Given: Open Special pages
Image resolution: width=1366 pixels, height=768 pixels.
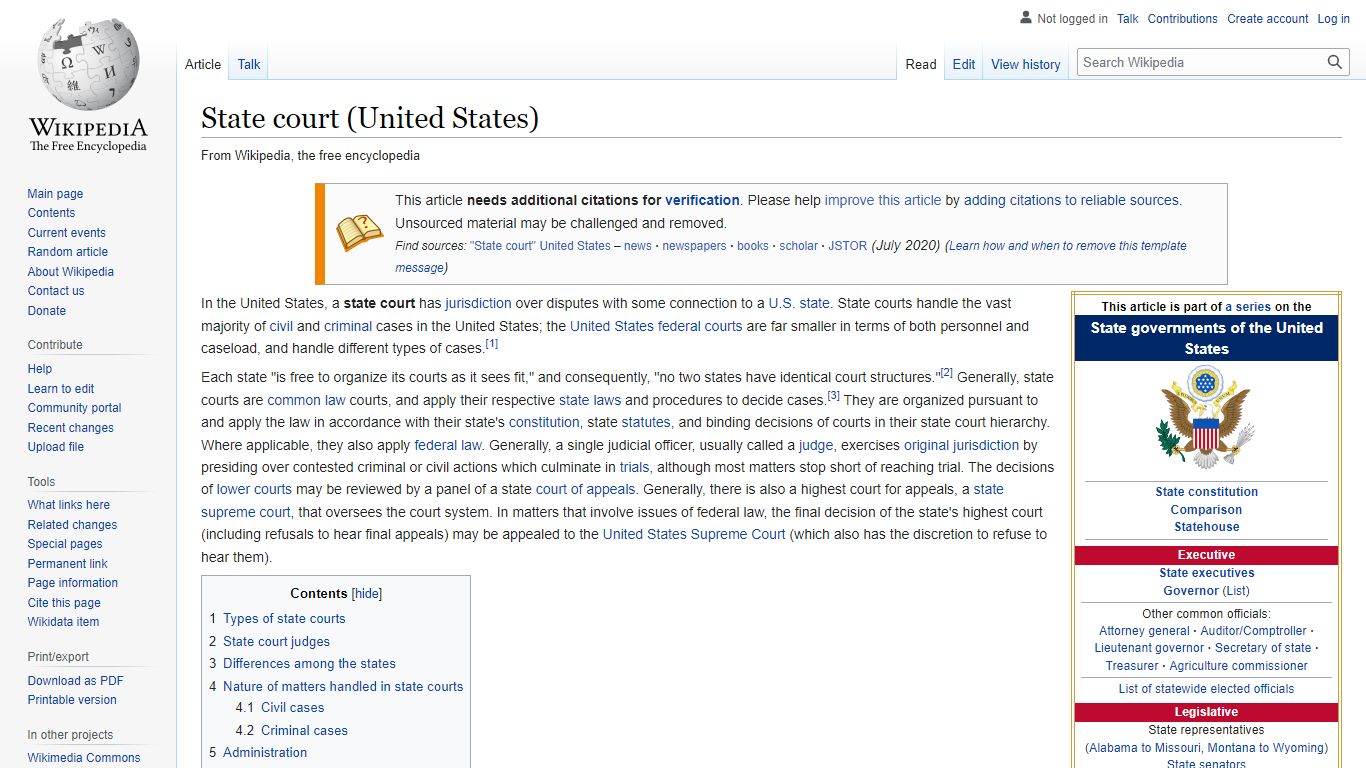Looking at the screenshot, I should 65,544.
